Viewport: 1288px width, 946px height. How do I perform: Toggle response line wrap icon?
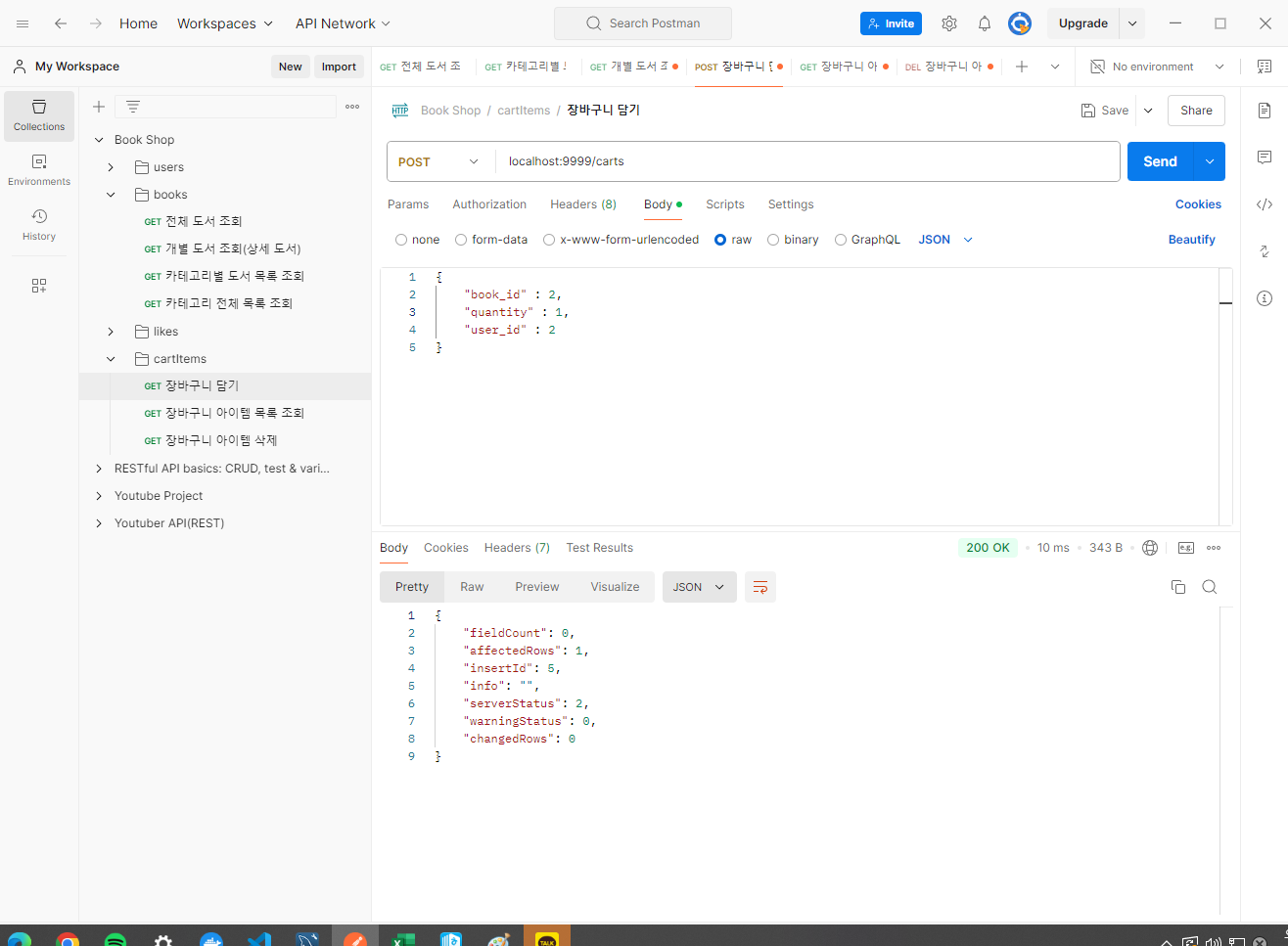(760, 587)
